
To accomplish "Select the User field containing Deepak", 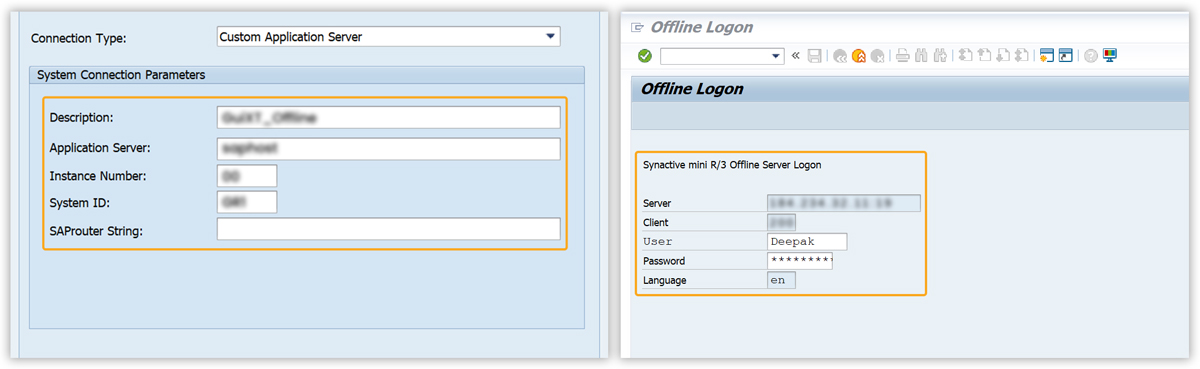I will tap(806, 242).
